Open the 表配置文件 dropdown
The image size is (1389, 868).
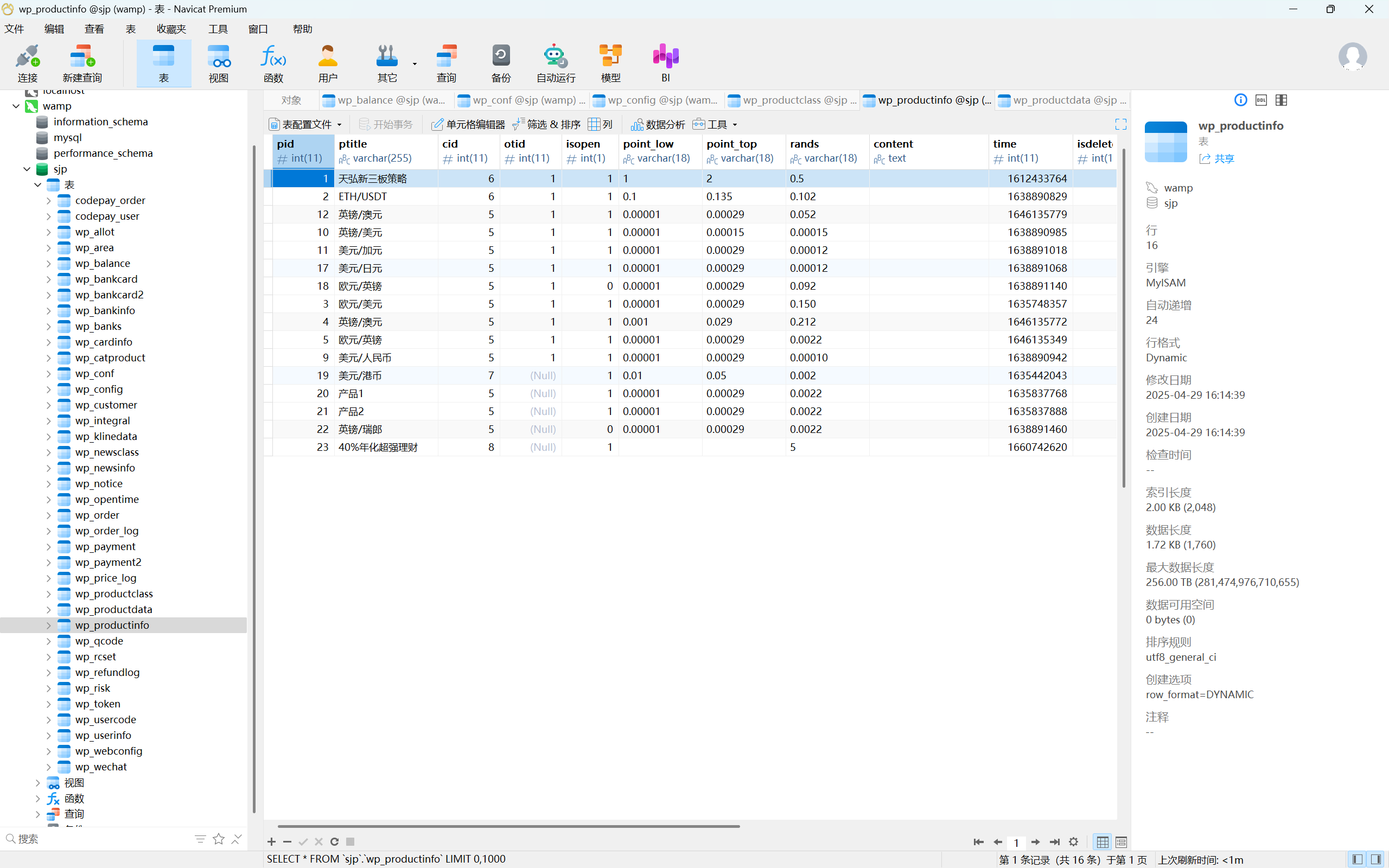306,124
